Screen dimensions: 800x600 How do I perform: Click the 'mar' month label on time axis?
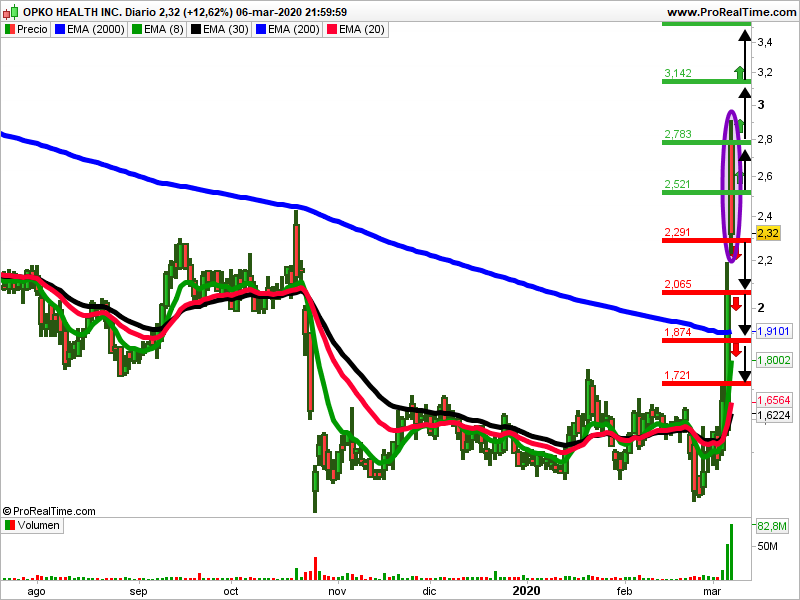(x=712, y=591)
